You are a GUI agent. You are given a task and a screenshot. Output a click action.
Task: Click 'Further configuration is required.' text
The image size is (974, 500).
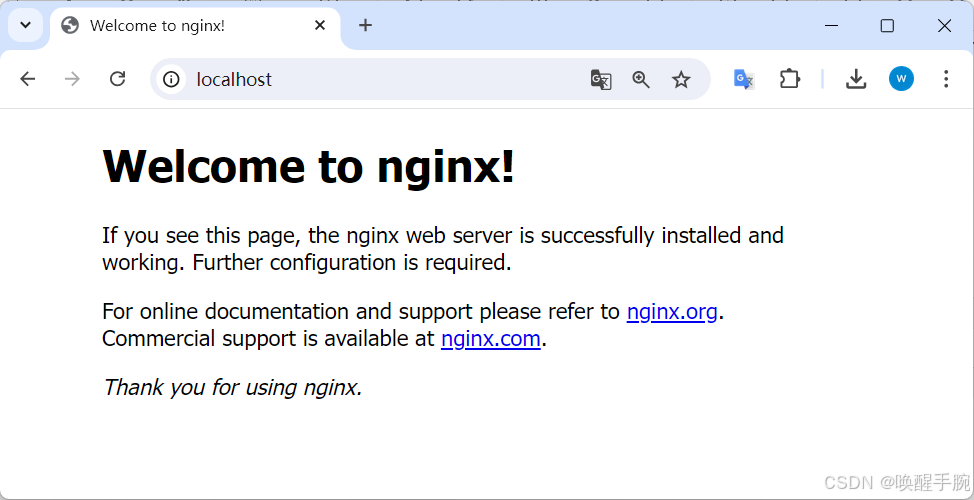pyautogui.click(x=352, y=263)
